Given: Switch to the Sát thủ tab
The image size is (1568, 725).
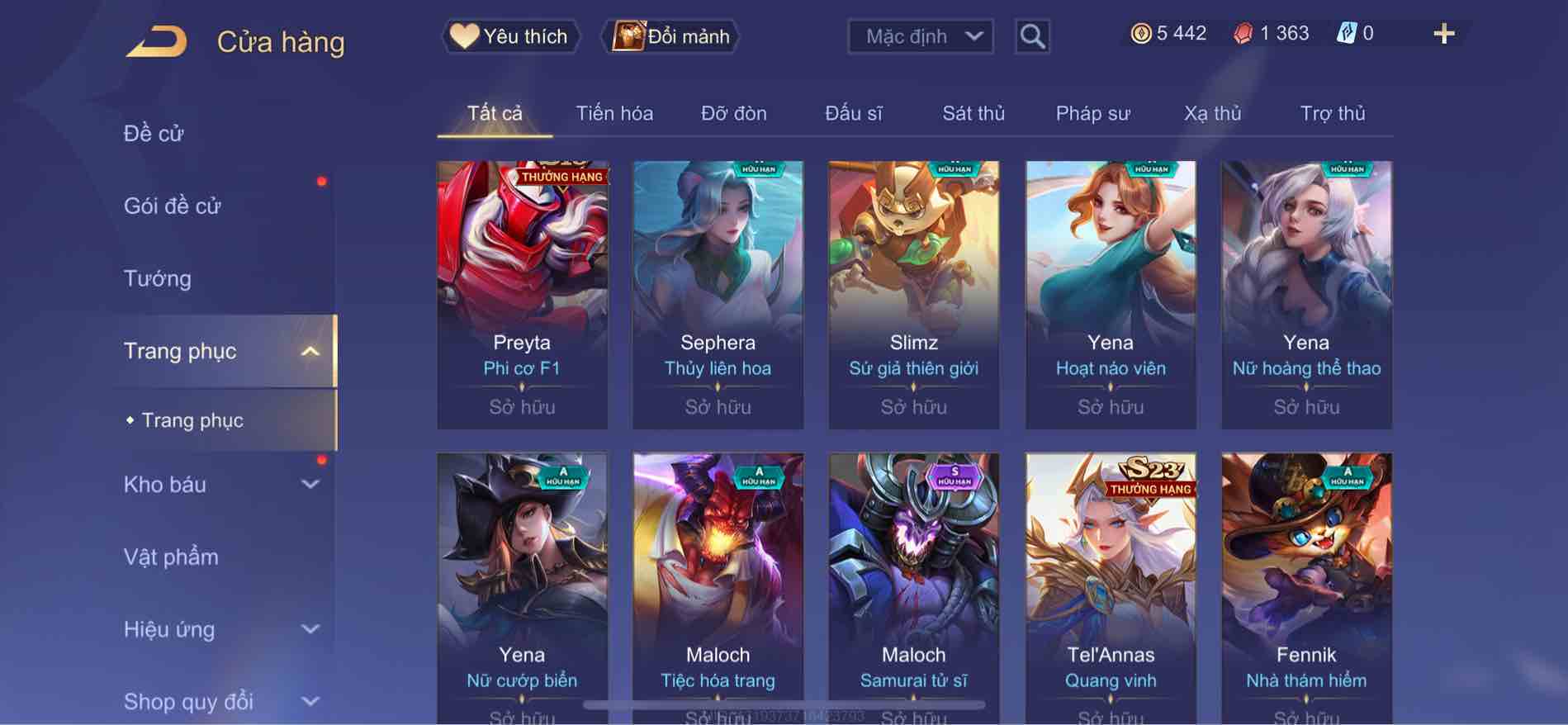Looking at the screenshot, I should click(x=973, y=113).
